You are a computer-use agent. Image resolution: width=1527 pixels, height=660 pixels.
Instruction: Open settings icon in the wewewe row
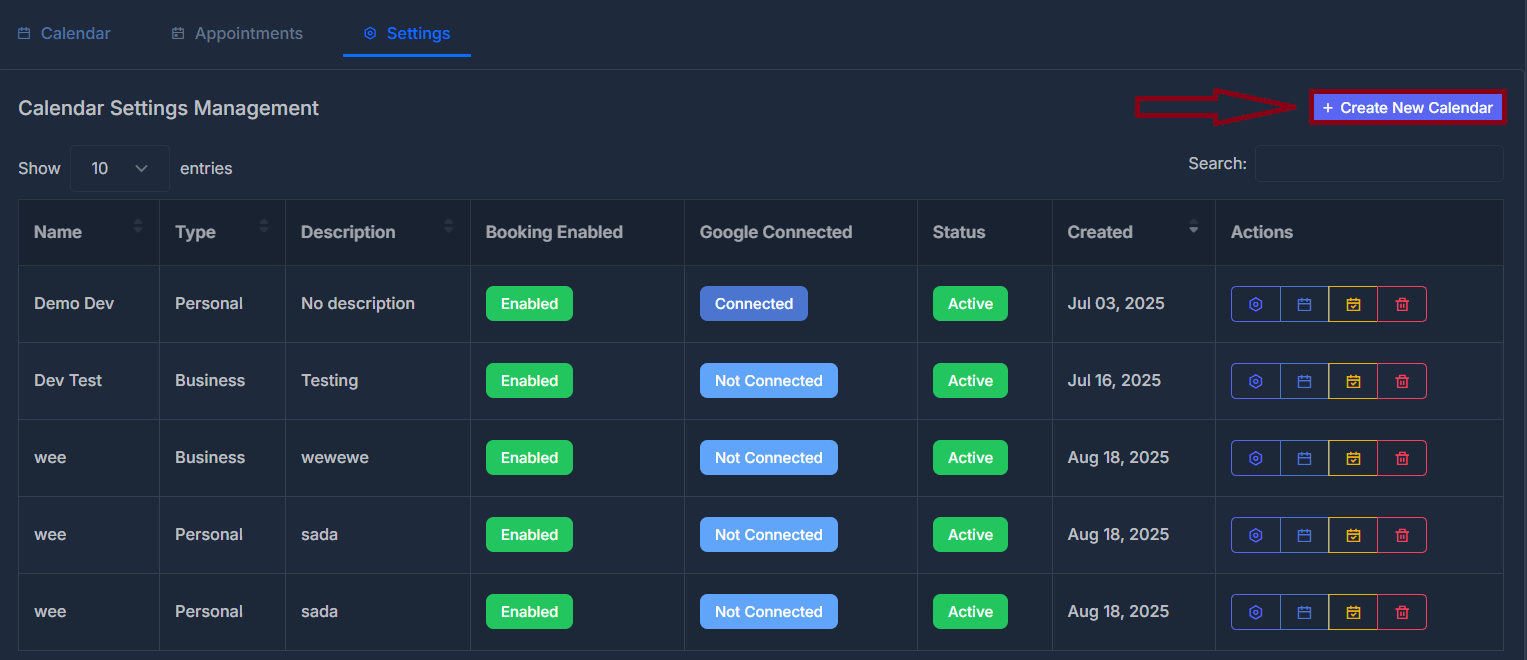click(1256, 458)
